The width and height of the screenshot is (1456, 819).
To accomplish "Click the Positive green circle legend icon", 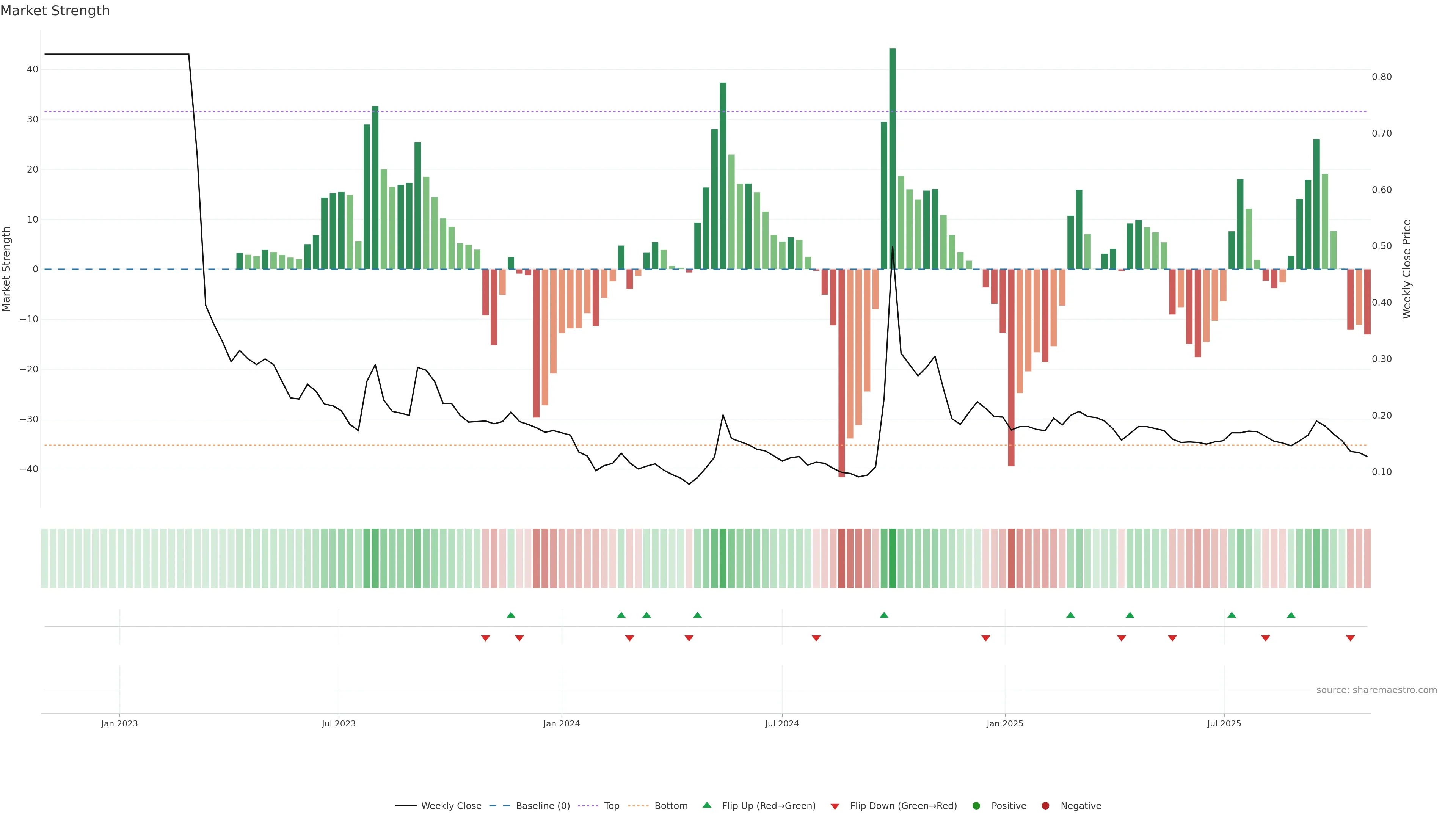I will tap(976, 805).
